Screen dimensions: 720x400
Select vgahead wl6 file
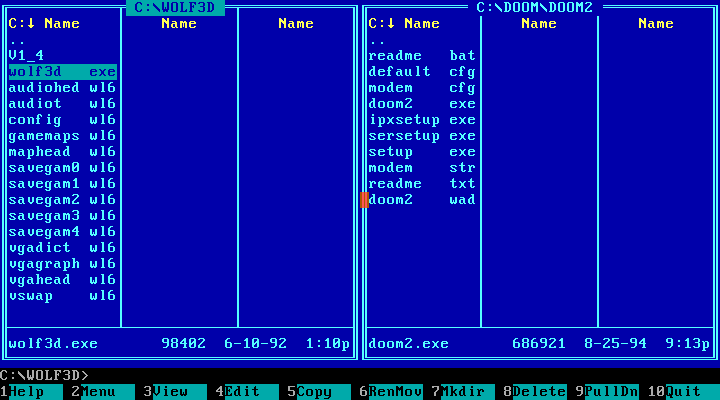(x=62, y=280)
